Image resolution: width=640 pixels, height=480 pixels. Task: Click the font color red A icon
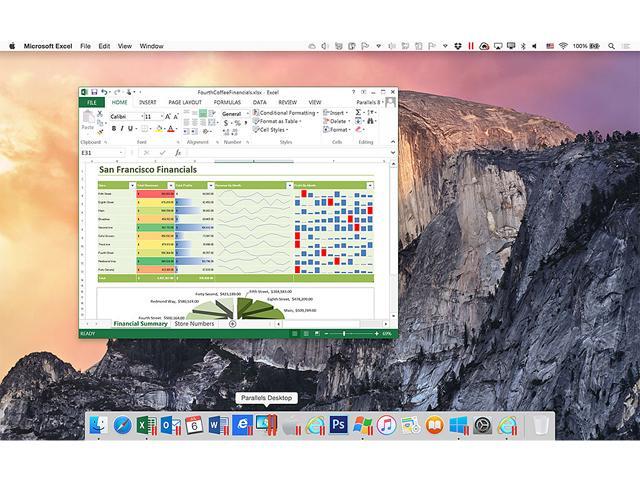point(170,128)
